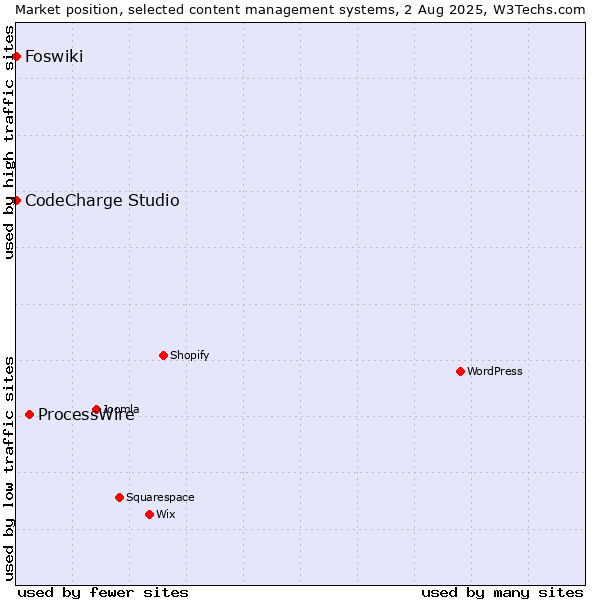Click the 'used by low traffic sites' label
The image size is (600, 600).
8,469
